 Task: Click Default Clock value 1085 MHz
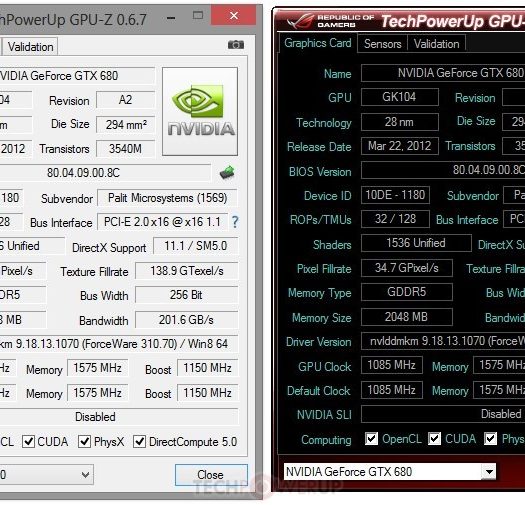(392, 390)
